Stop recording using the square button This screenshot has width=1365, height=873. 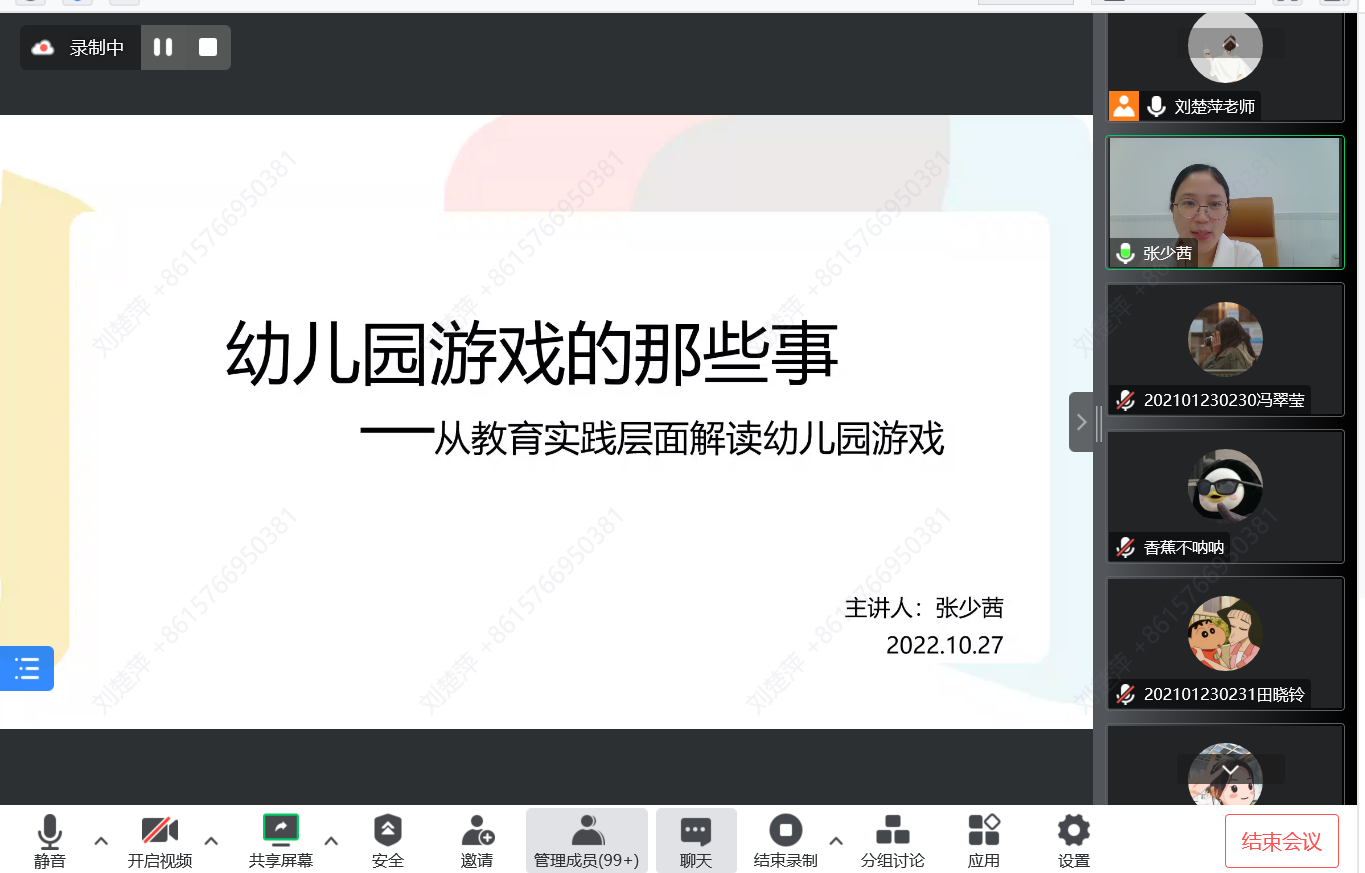tap(208, 47)
